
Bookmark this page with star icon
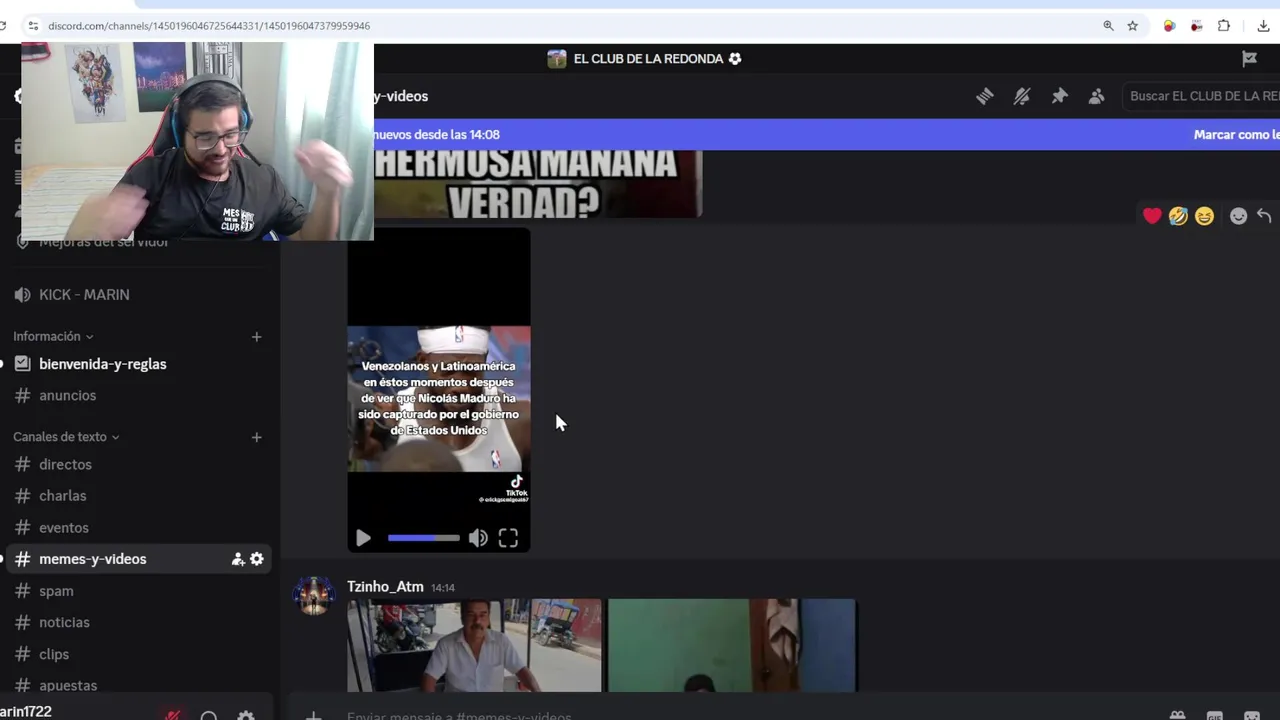click(x=1132, y=26)
